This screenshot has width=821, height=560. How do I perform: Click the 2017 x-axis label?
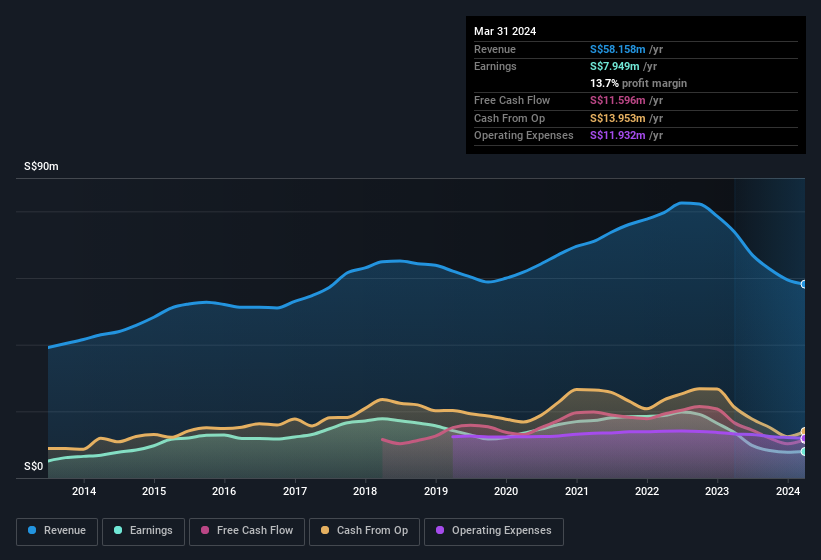point(295,491)
